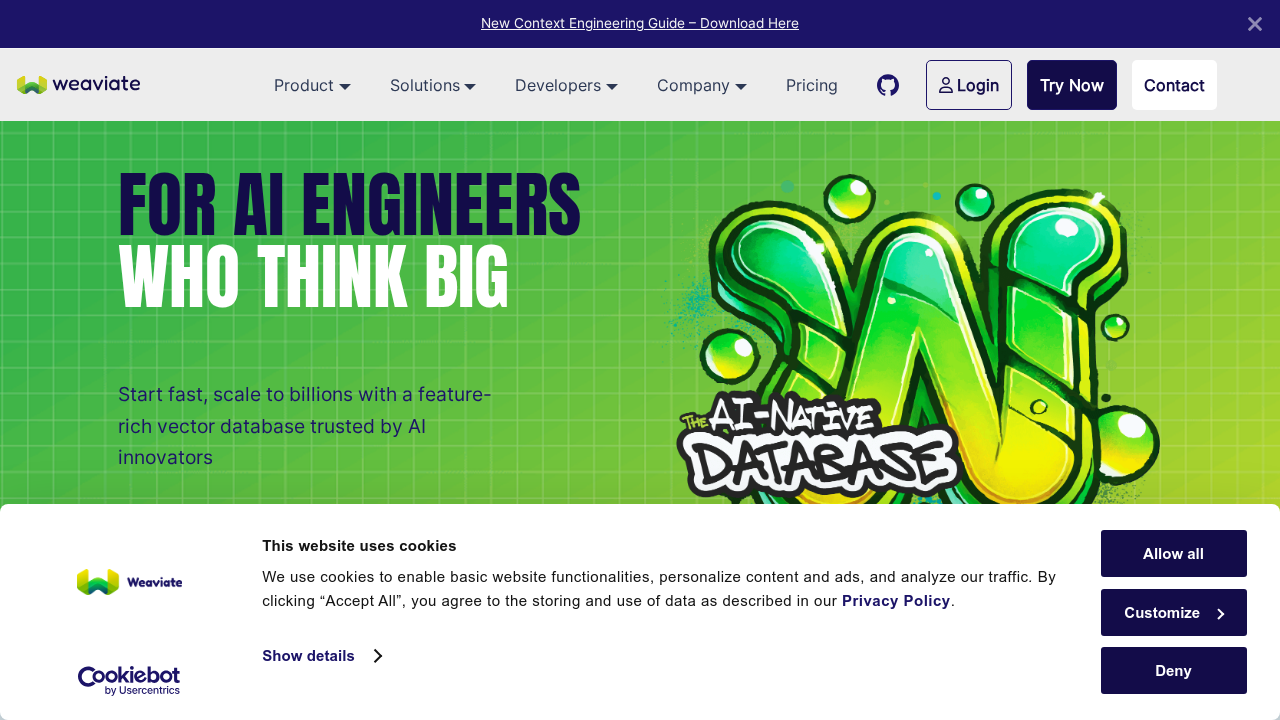
Task: Open the Privacy Policy link
Action: 895,601
